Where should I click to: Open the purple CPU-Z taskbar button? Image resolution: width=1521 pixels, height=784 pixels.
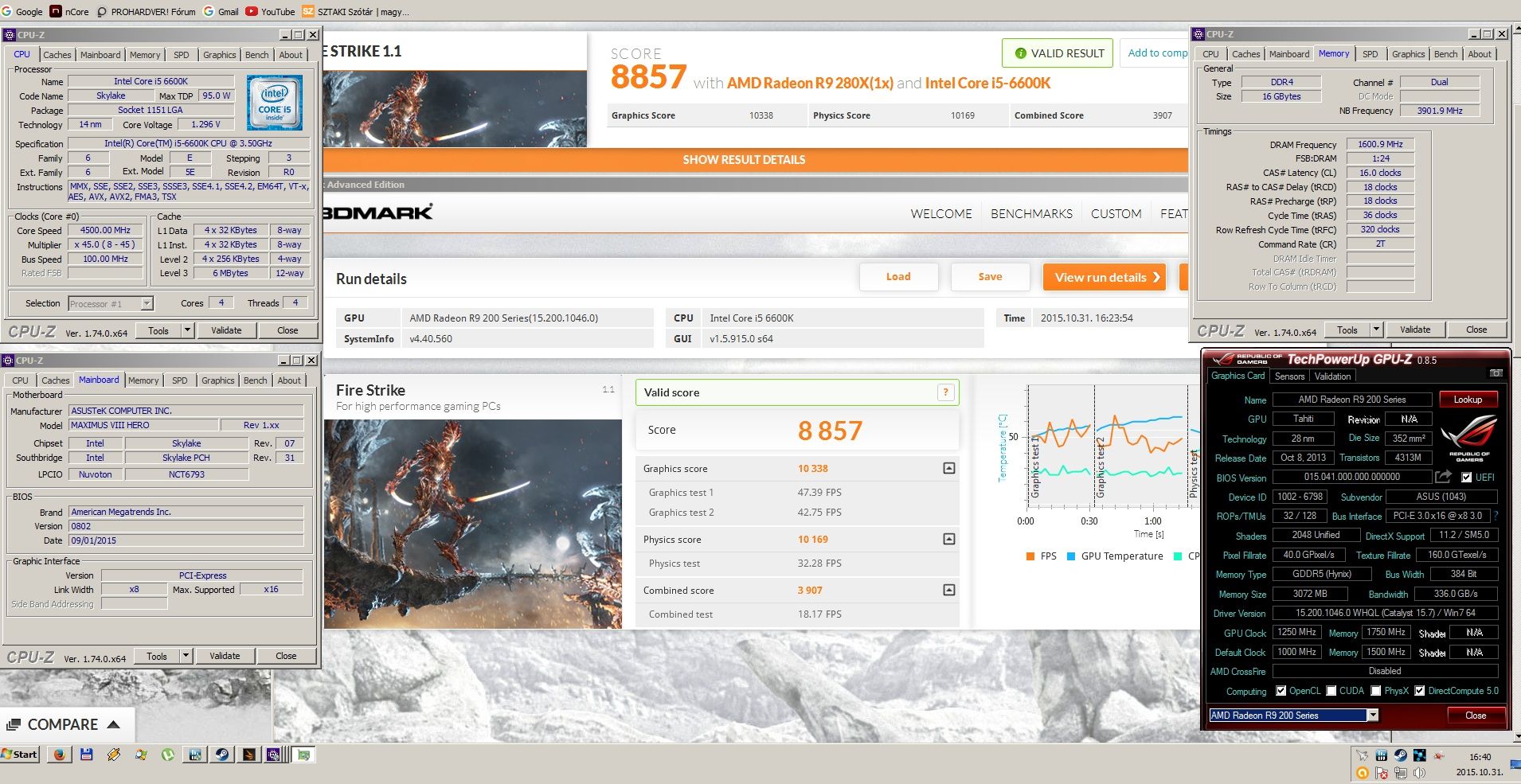(275, 754)
